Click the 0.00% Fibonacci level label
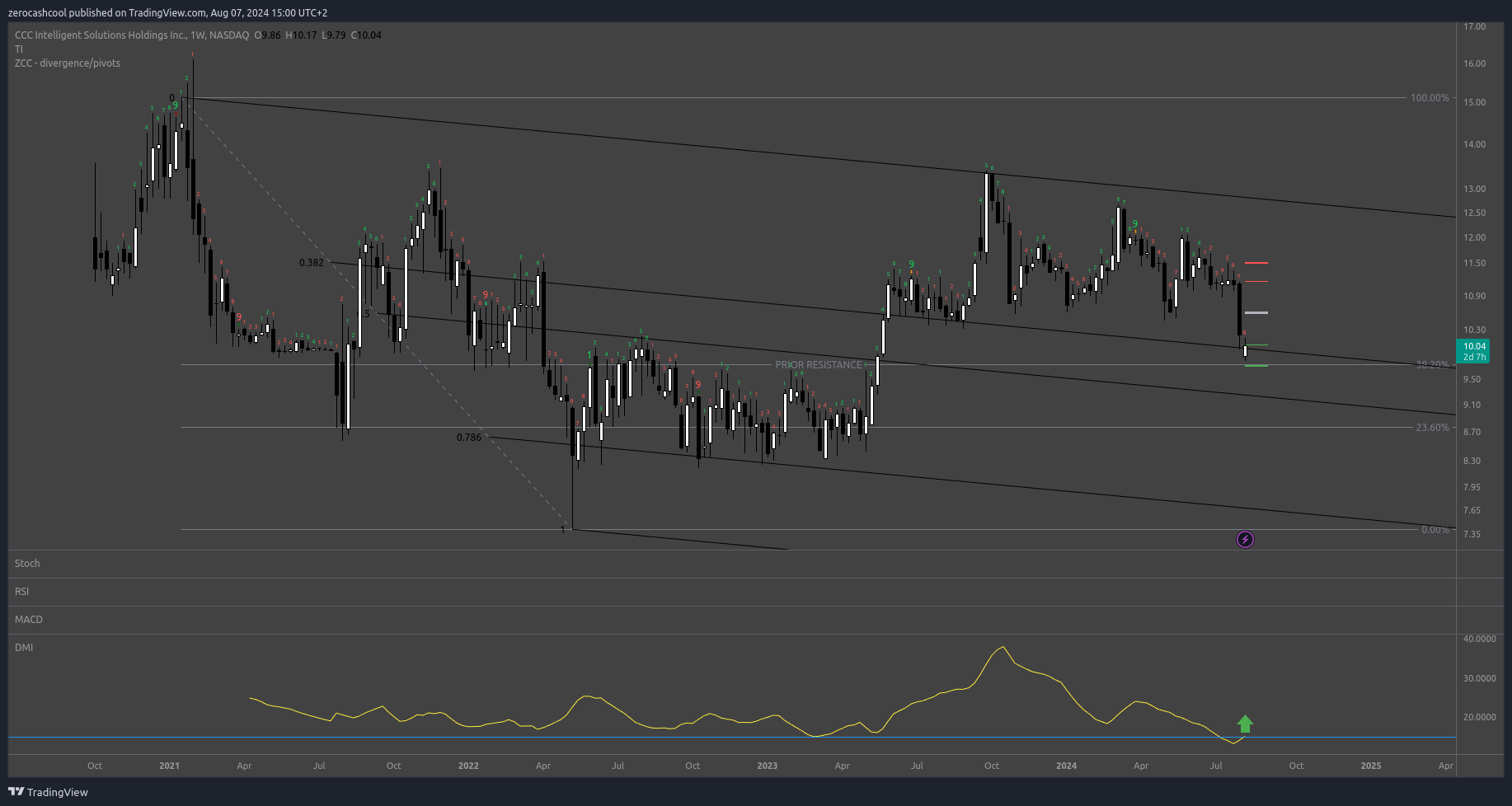 [1435, 530]
